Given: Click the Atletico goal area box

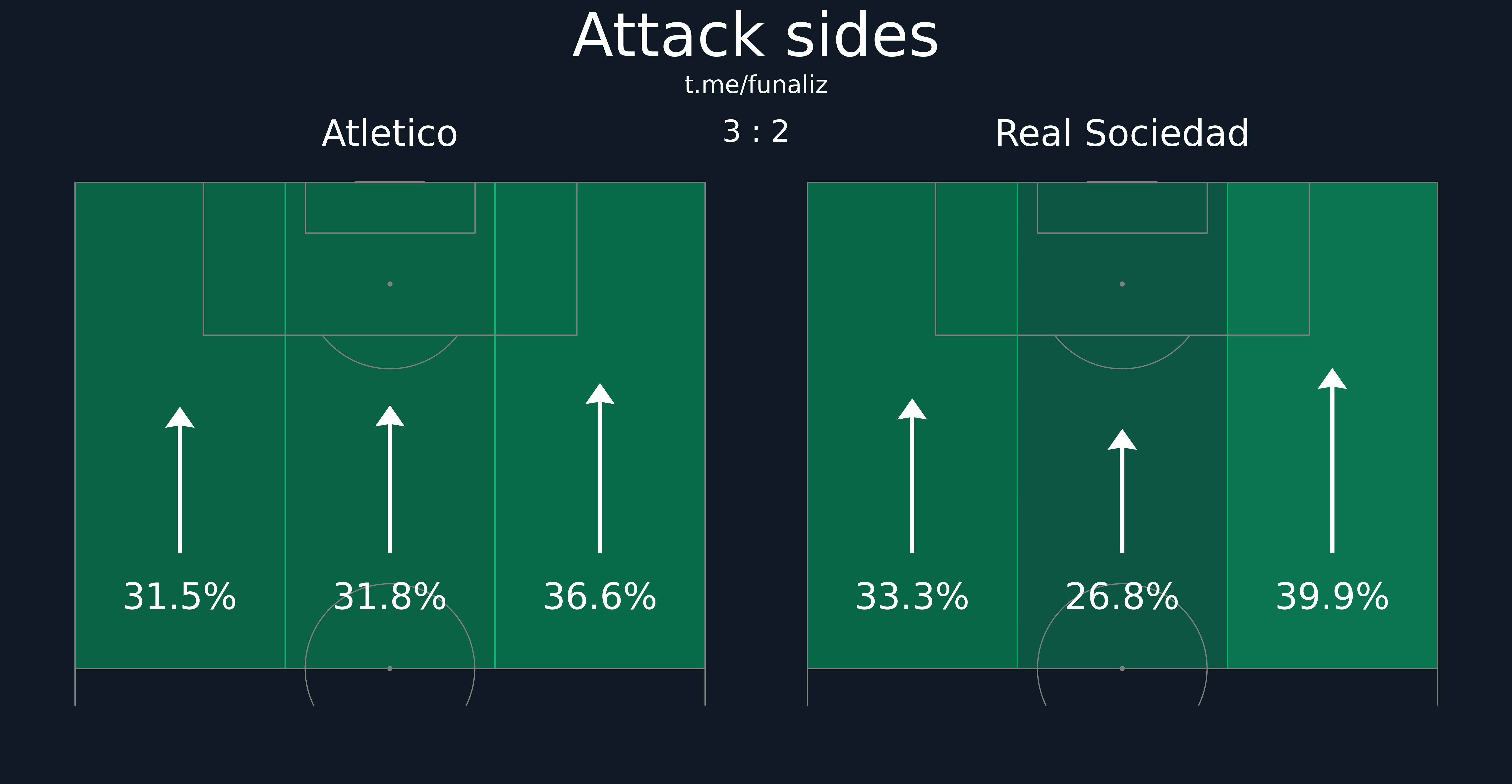Looking at the screenshot, I should click(390, 208).
